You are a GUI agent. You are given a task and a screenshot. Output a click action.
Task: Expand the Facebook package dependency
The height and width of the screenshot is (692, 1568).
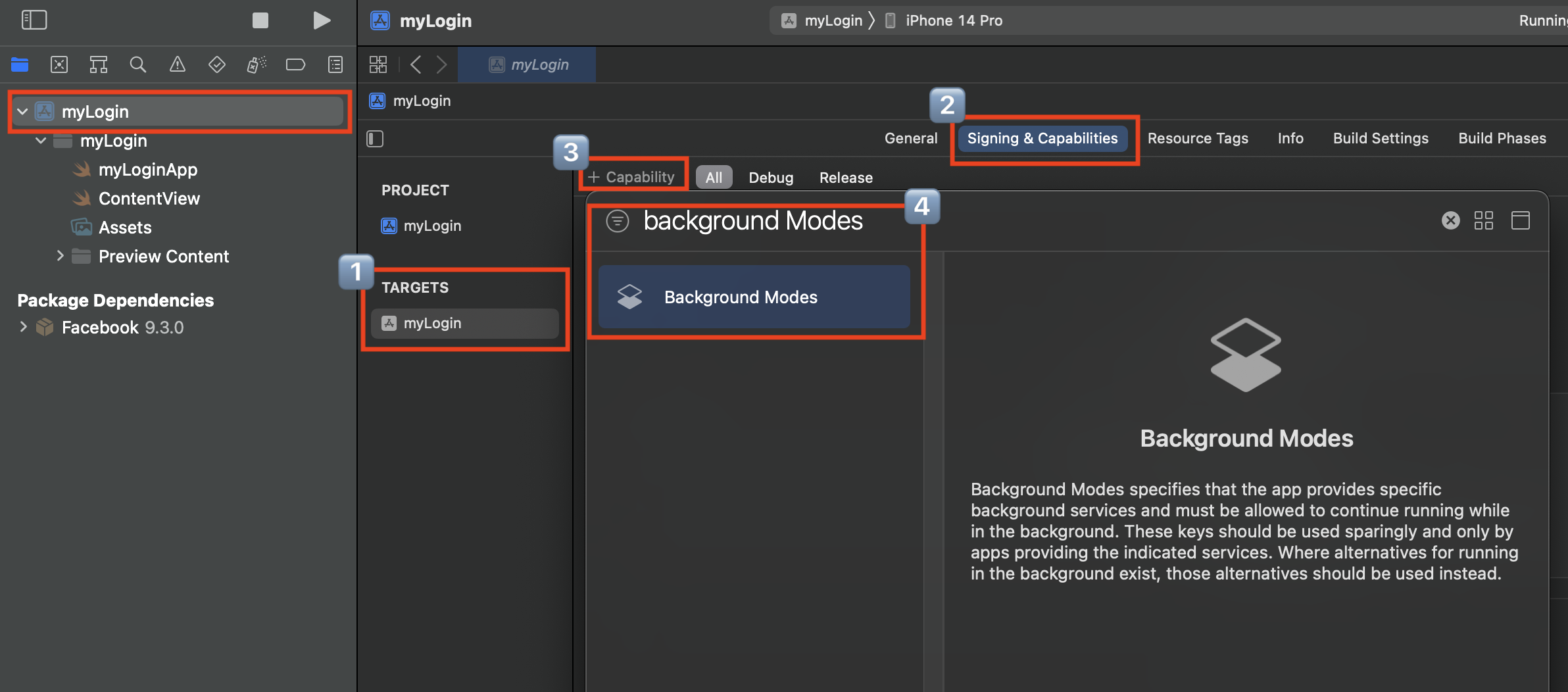coord(23,327)
